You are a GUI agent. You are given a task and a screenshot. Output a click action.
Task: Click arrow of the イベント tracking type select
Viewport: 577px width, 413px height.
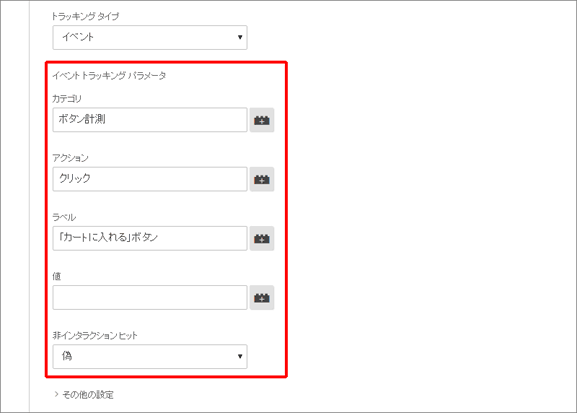240,37
